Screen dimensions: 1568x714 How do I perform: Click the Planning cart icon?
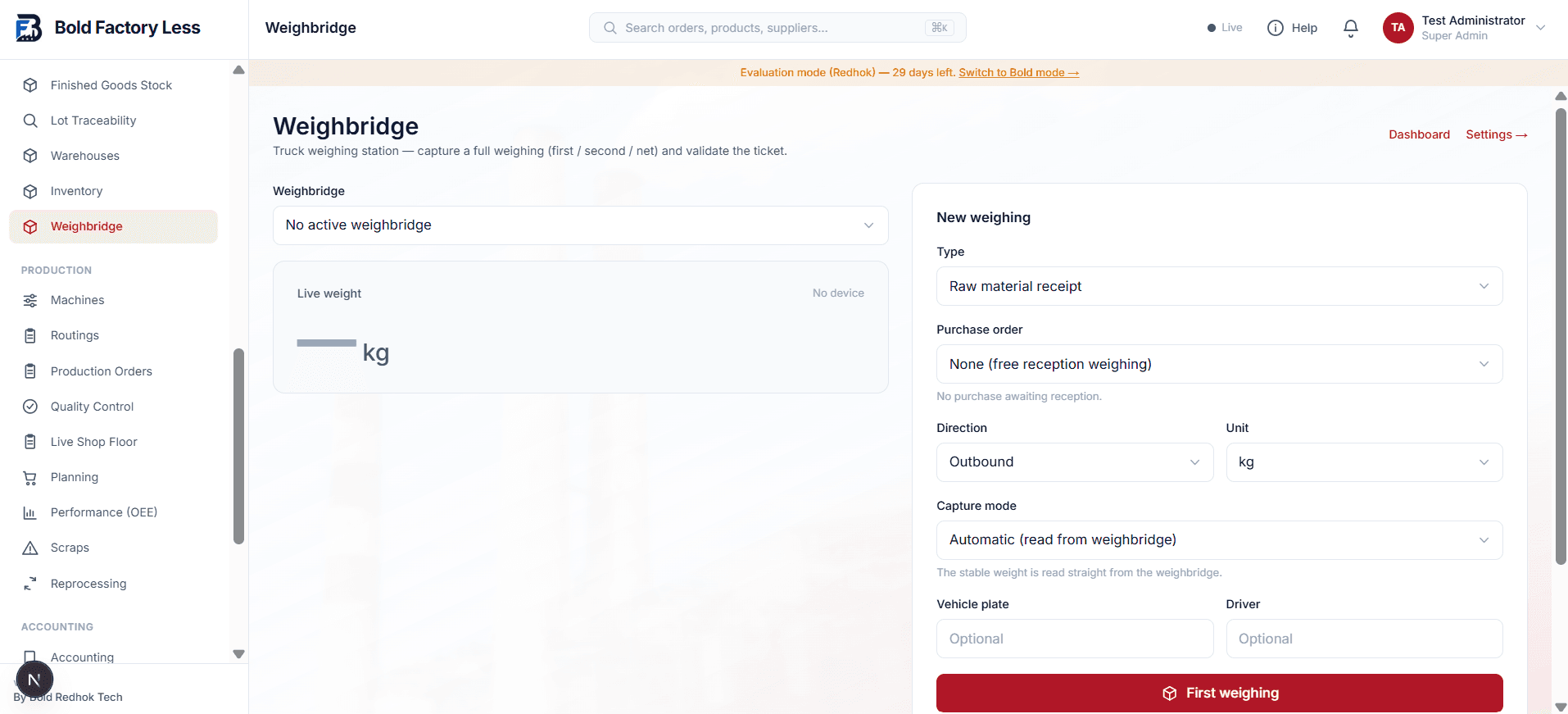pos(30,477)
